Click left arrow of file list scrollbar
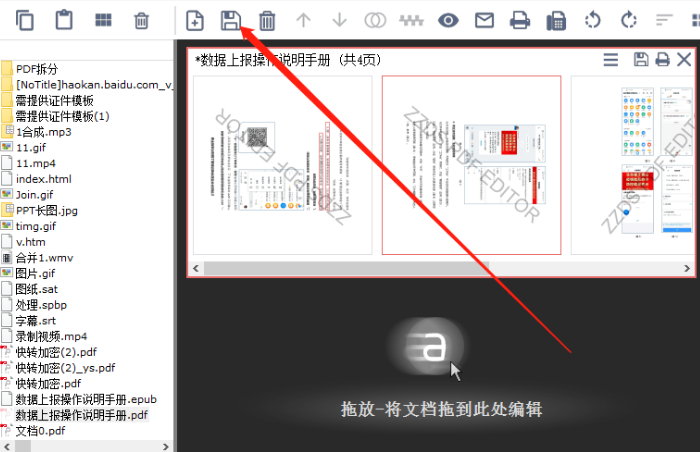Viewport: 700px width, 452px height. pos(7,446)
